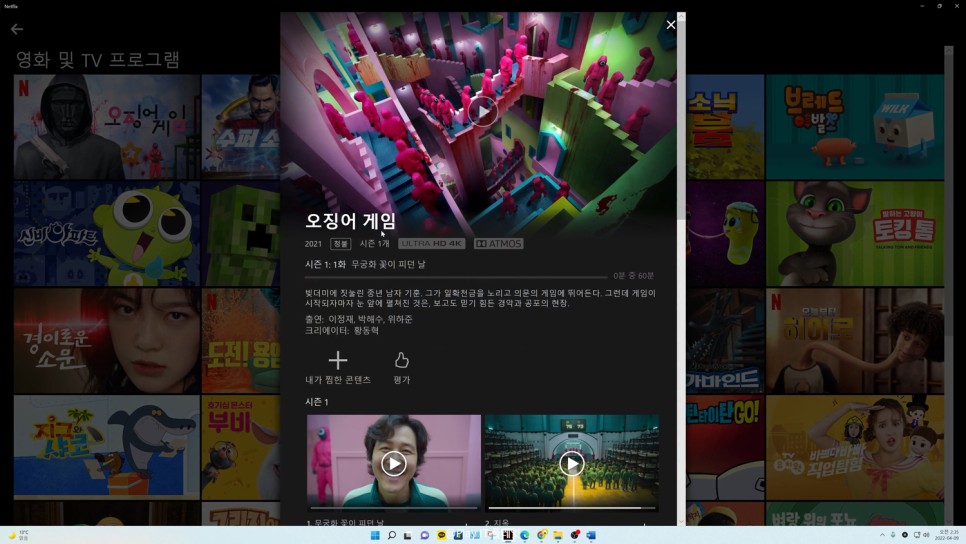Open the 도전! 용 orange poster thumbnail
Viewport: 966px width, 544px height.
[241, 341]
